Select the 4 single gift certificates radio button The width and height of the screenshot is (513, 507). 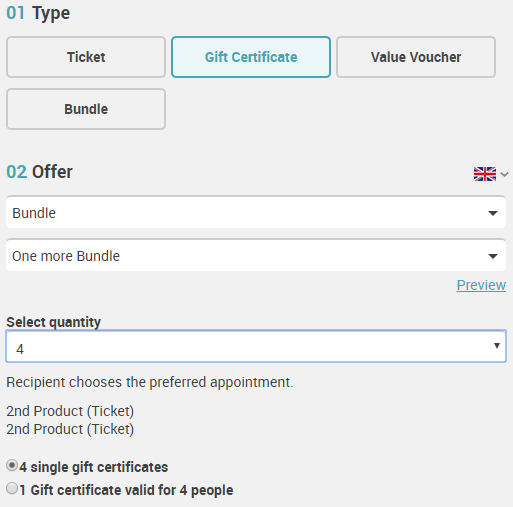(12, 465)
